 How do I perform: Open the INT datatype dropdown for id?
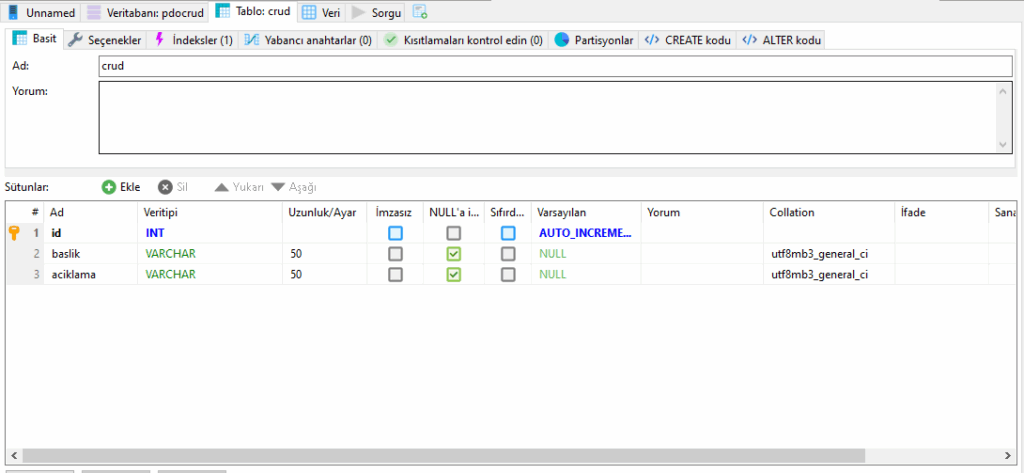tap(209, 233)
